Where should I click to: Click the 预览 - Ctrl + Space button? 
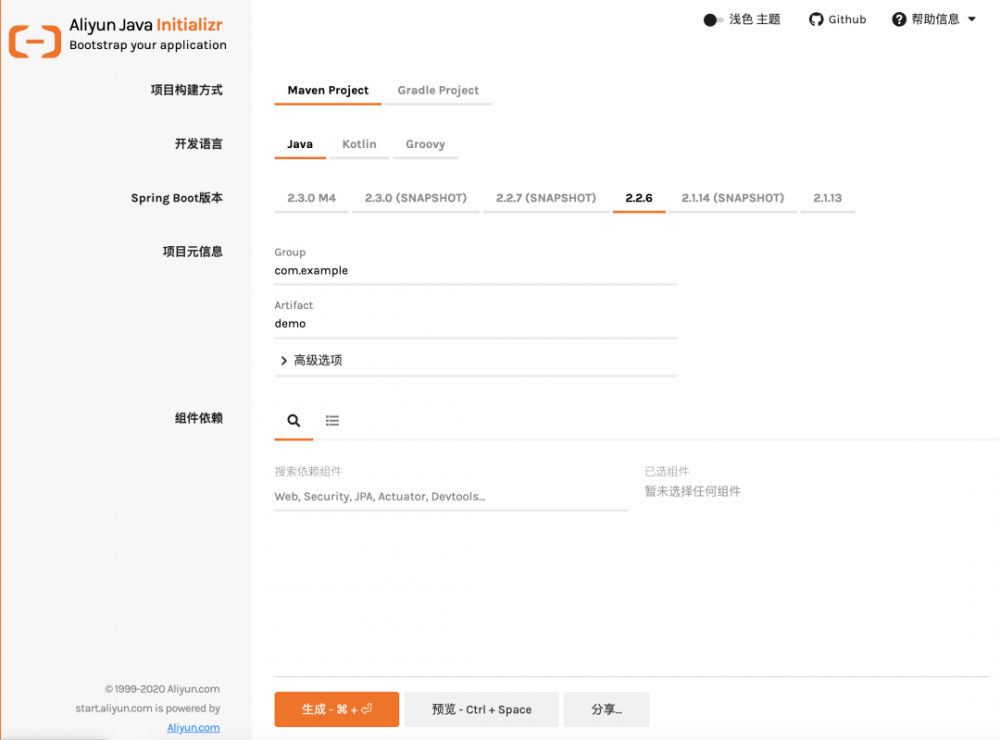pos(481,708)
